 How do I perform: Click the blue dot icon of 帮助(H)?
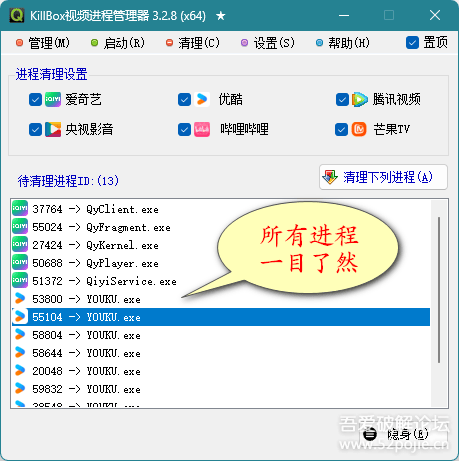[x=319, y=43]
